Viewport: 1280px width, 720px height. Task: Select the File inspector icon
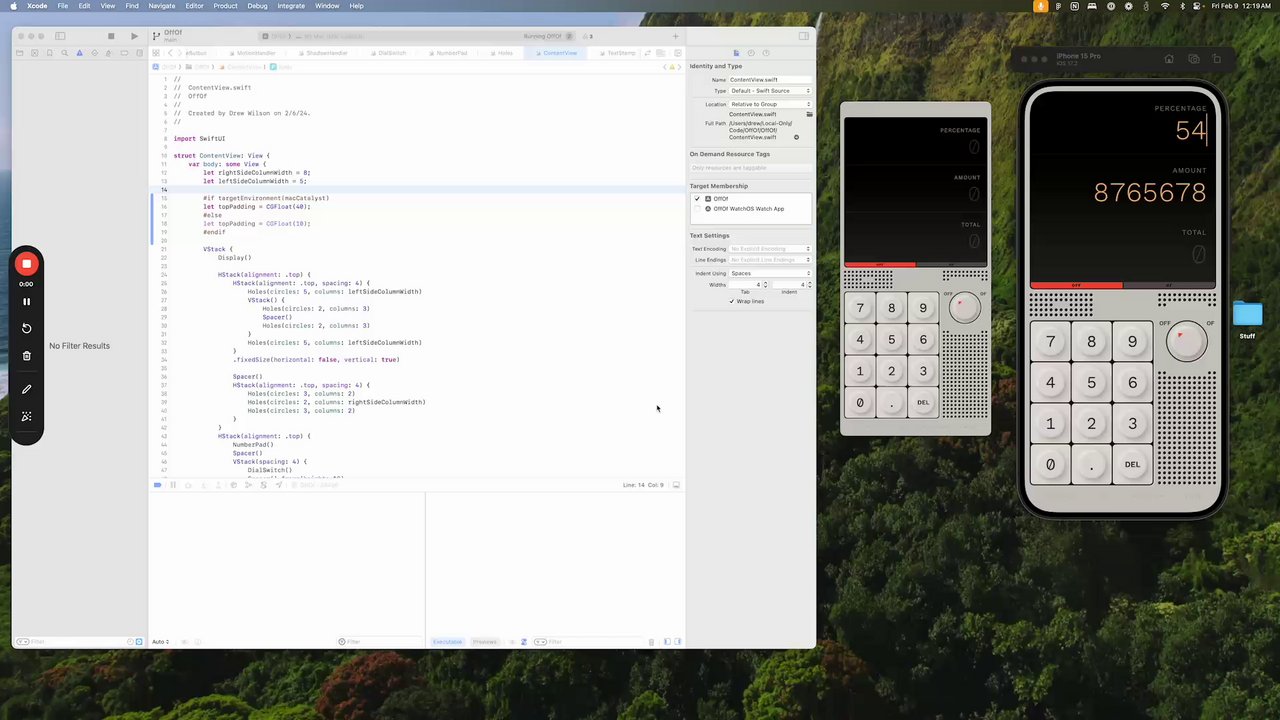click(736, 53)
